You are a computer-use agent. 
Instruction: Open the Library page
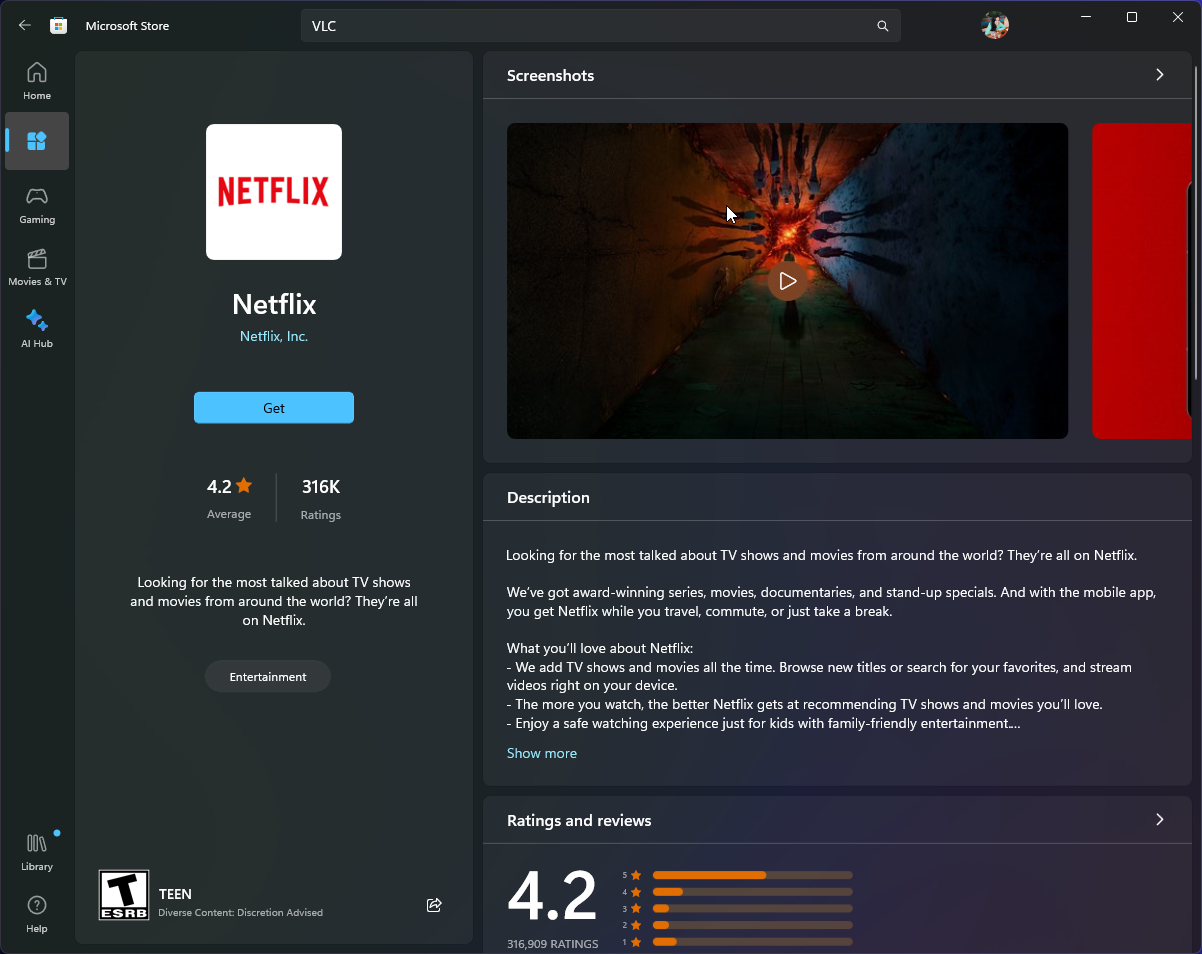37,852
